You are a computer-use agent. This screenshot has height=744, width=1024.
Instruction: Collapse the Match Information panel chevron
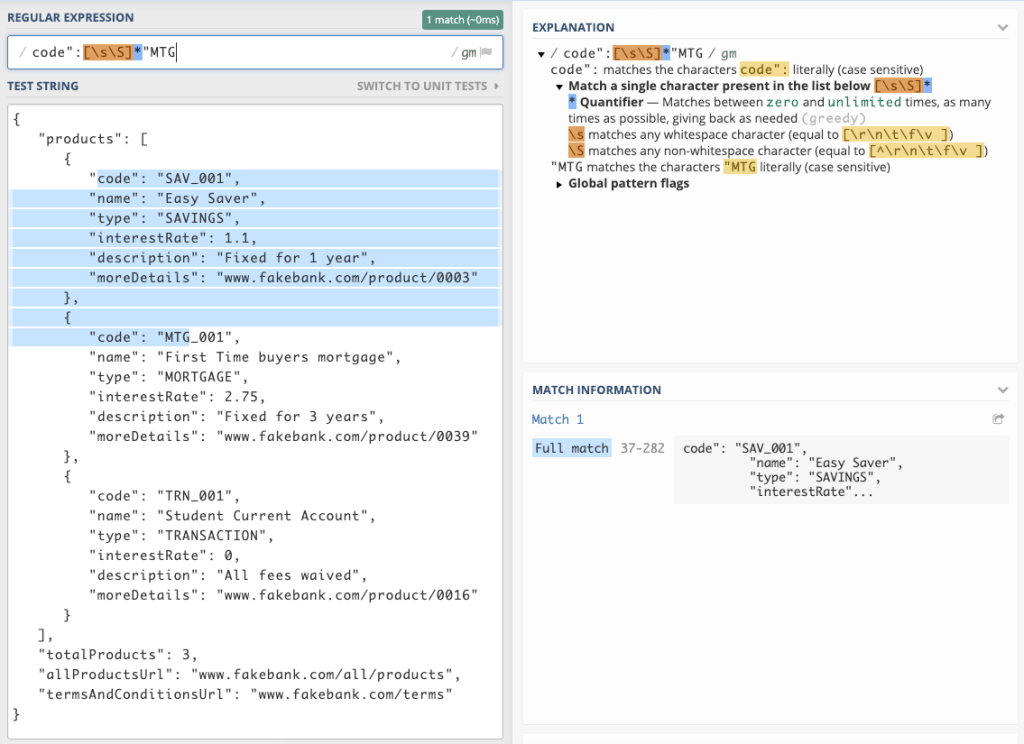point(1003,390)
